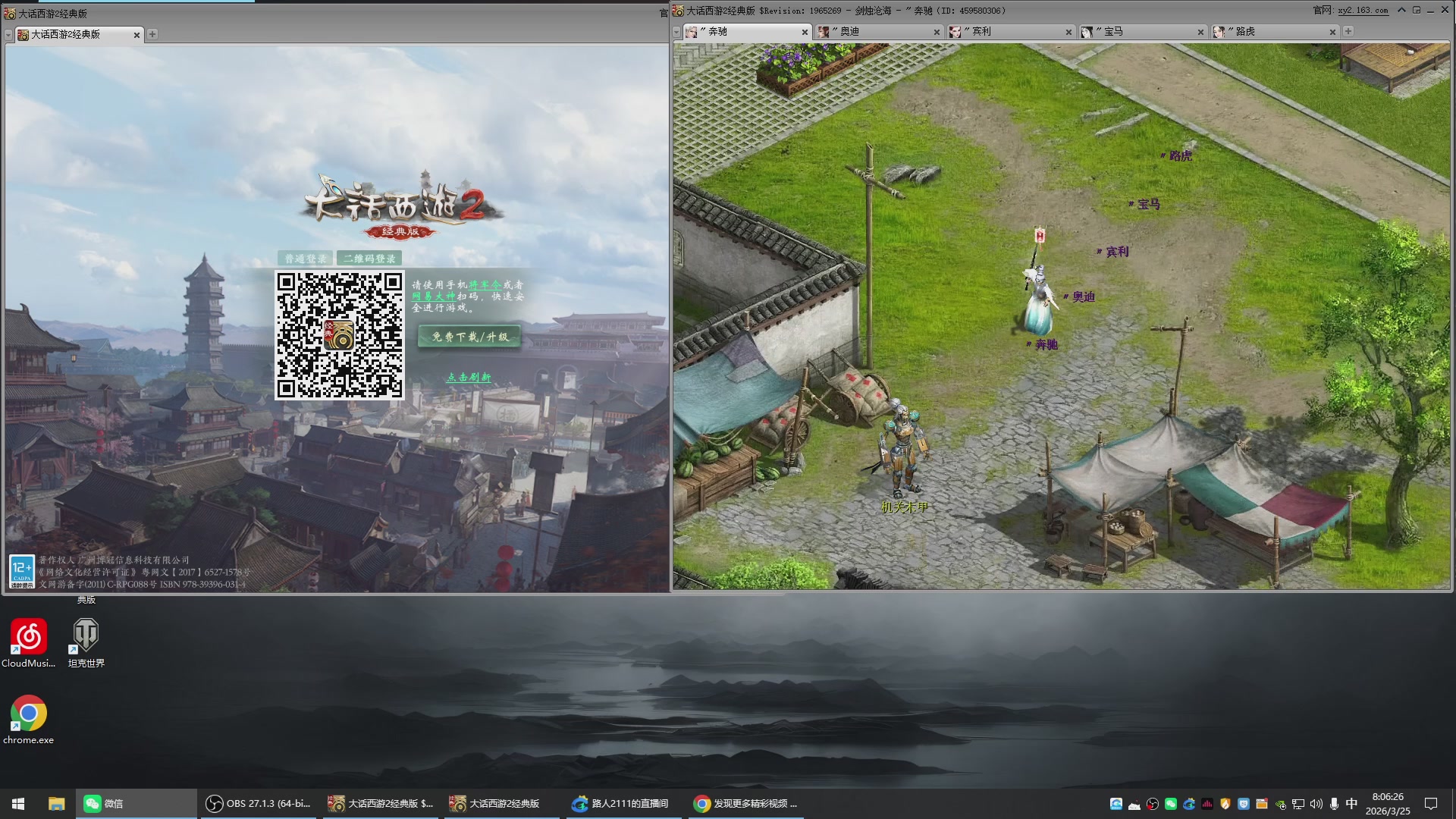This screenshot has height=819, width=1456.
Task: Switch to 普通登录 login mode
Action: pos(306,259)
